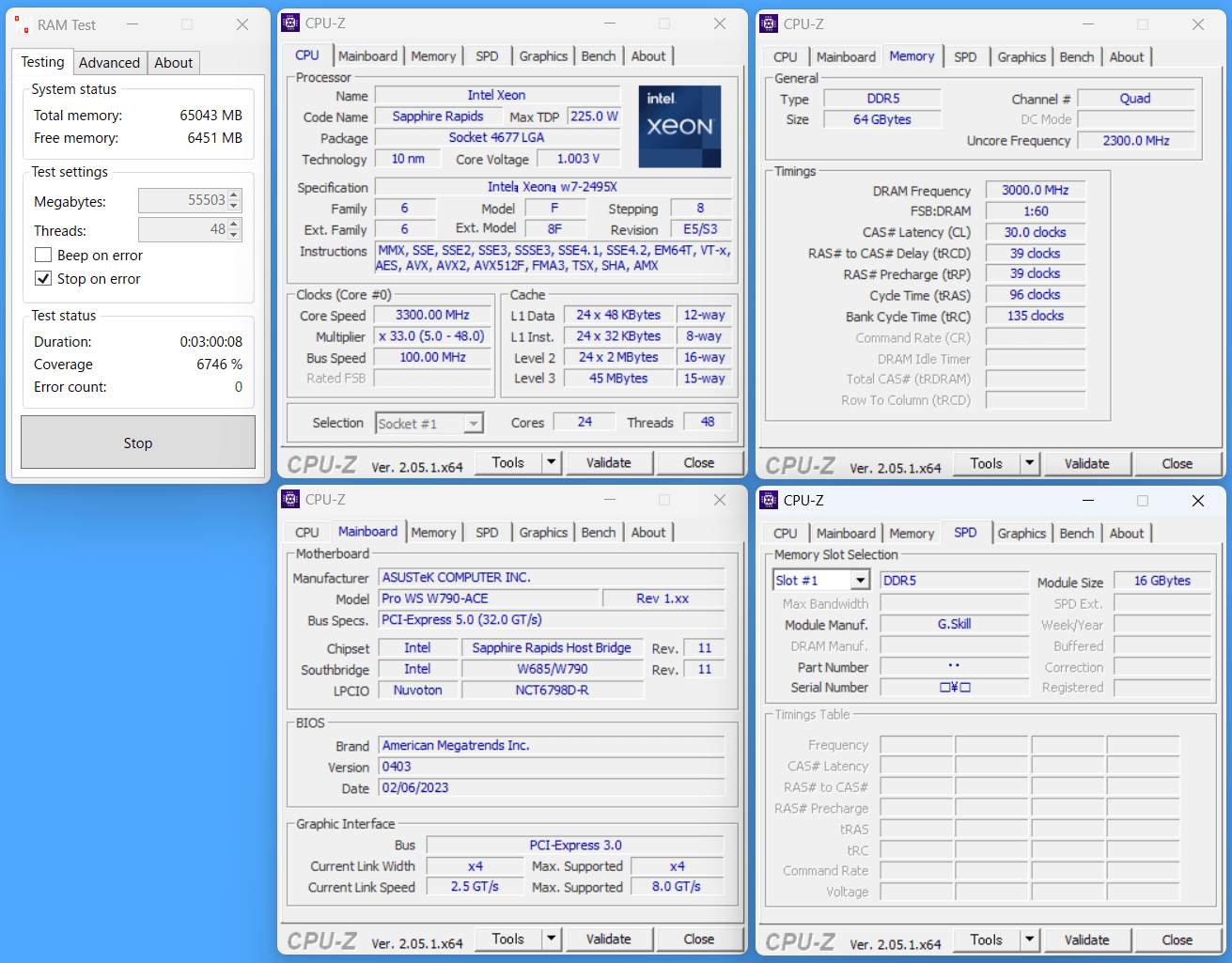
Task: Click Validate in the Memory tab window
Action: tap(1087, 463)
